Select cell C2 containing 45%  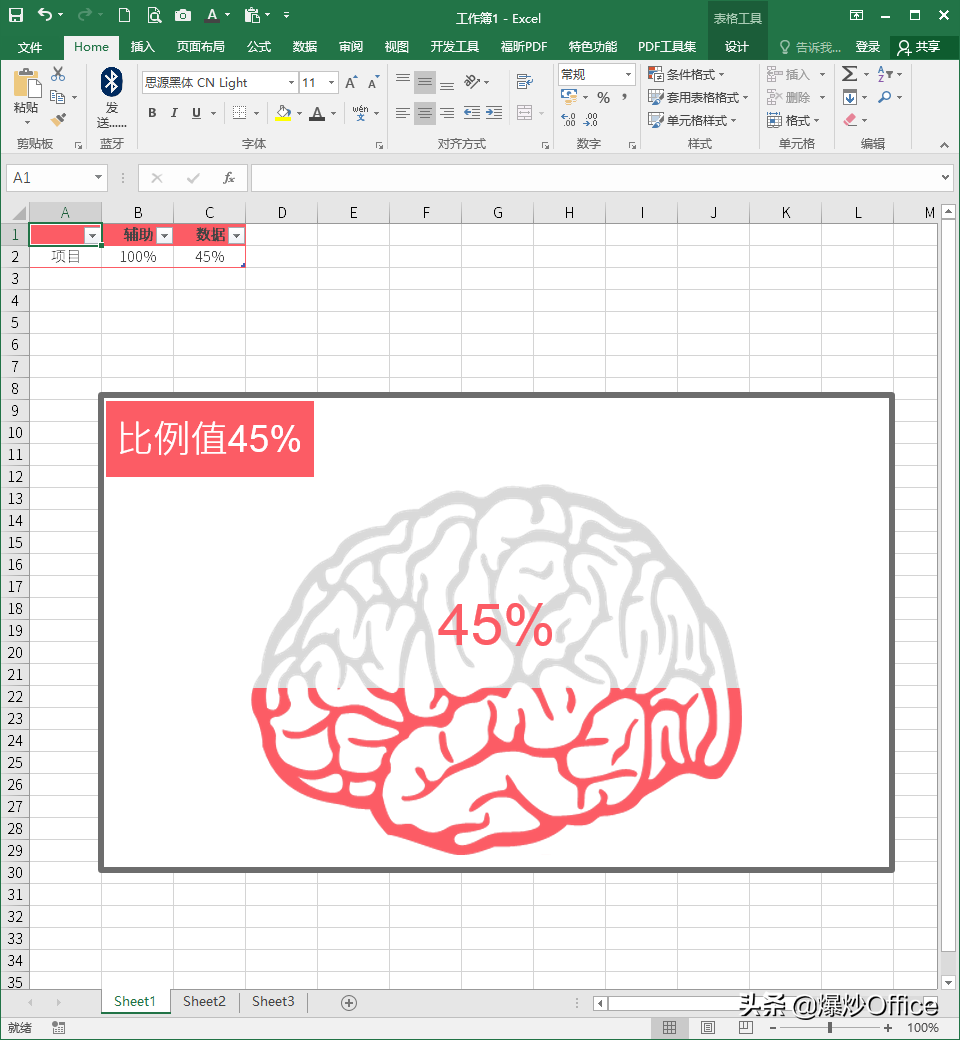(x=210, y=257)
